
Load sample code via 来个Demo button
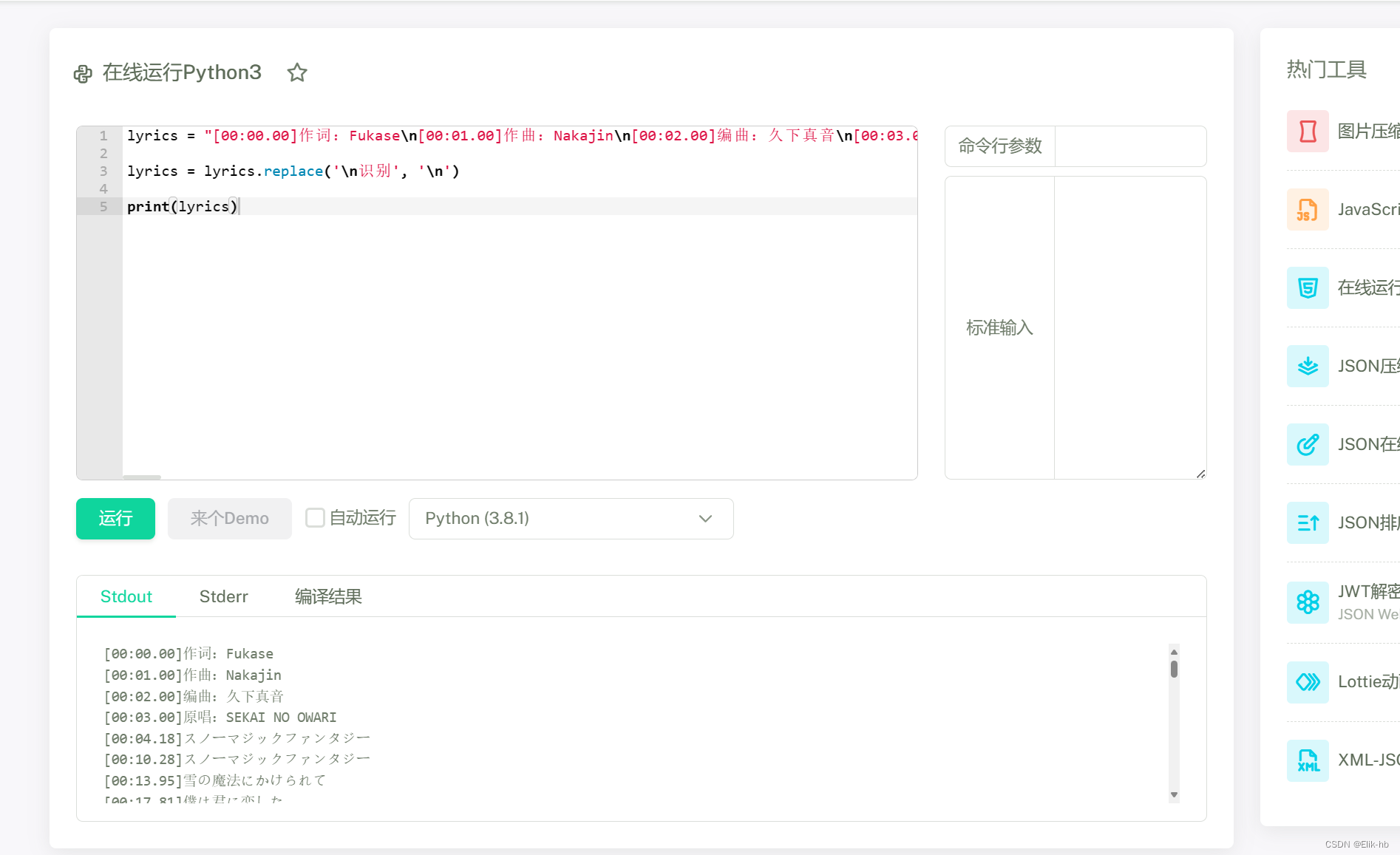[x=230, y=519]
